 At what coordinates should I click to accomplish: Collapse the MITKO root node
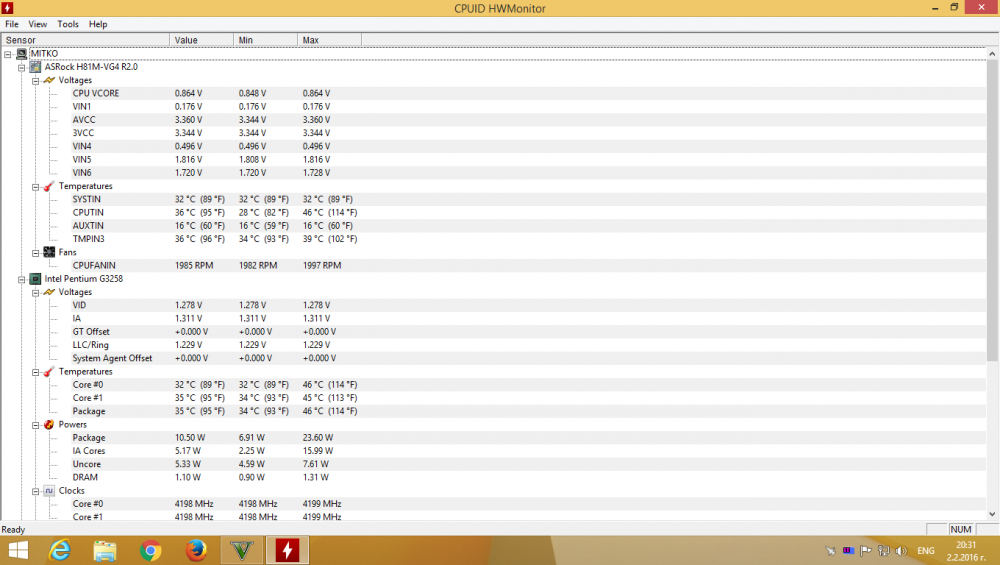(x=8, y=54)
